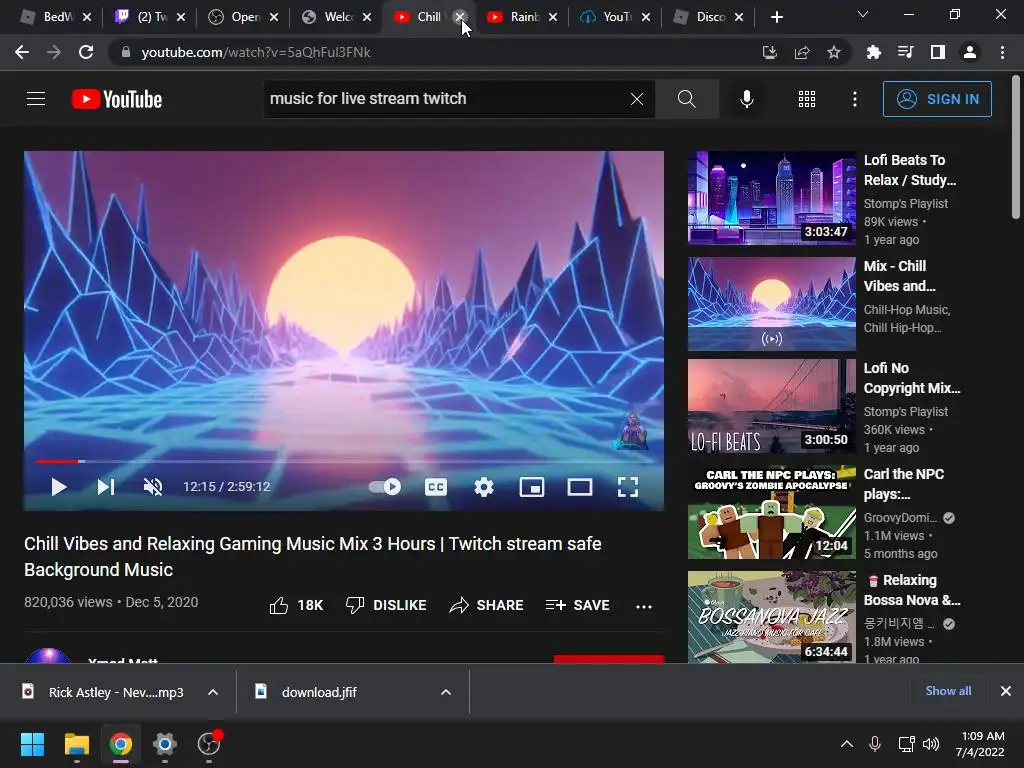This screenshot has width=1024, height=768.
Task: Unmute the video player
Action: pyautogui.click(x=153, y=487)
